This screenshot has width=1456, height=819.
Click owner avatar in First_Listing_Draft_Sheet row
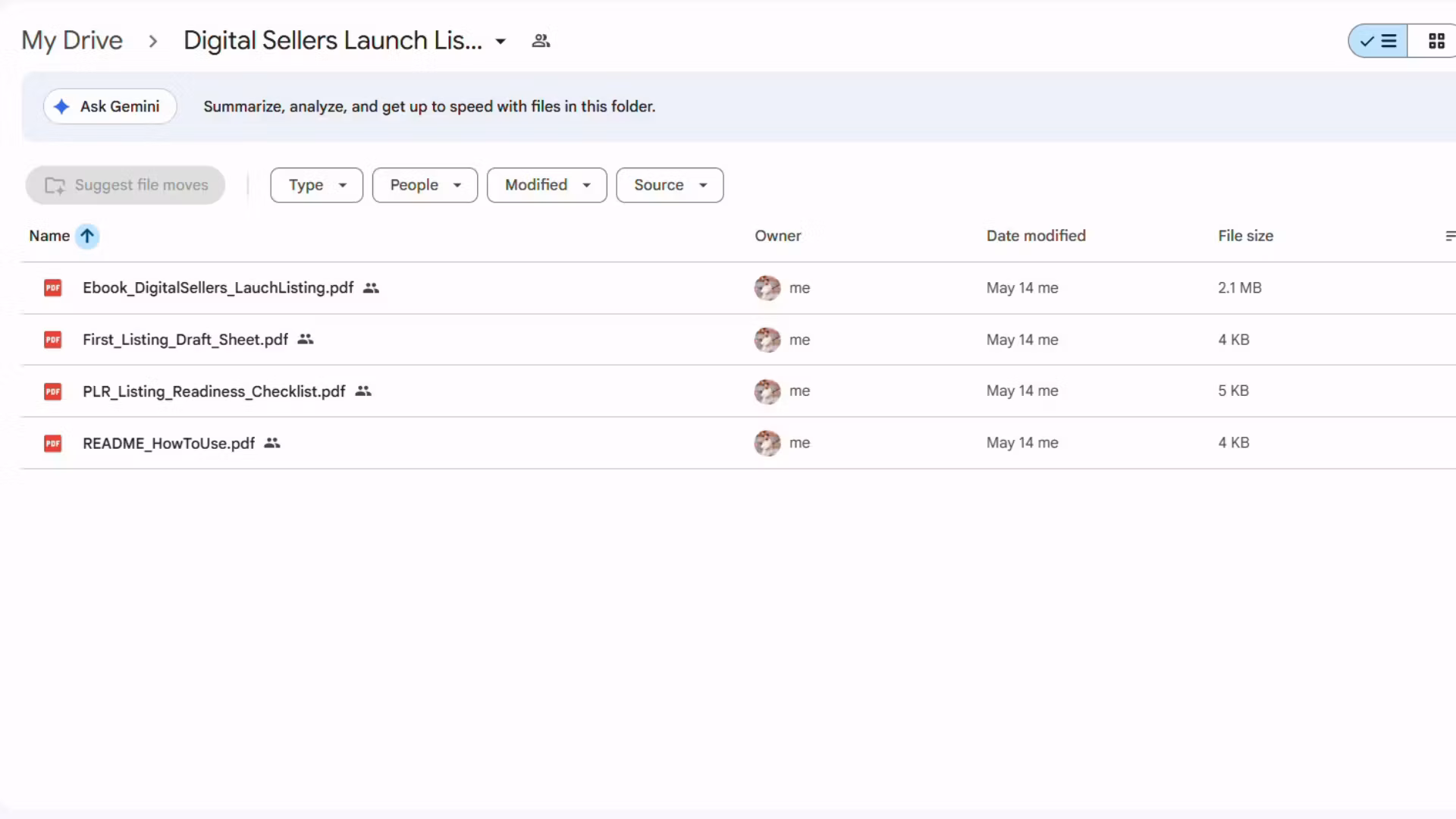767,340
